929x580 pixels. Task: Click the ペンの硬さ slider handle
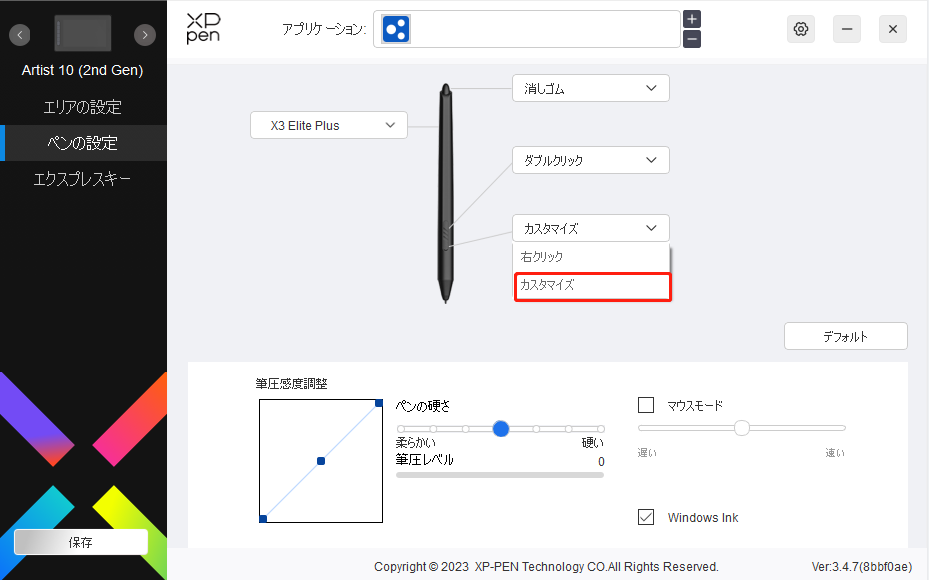501,429
